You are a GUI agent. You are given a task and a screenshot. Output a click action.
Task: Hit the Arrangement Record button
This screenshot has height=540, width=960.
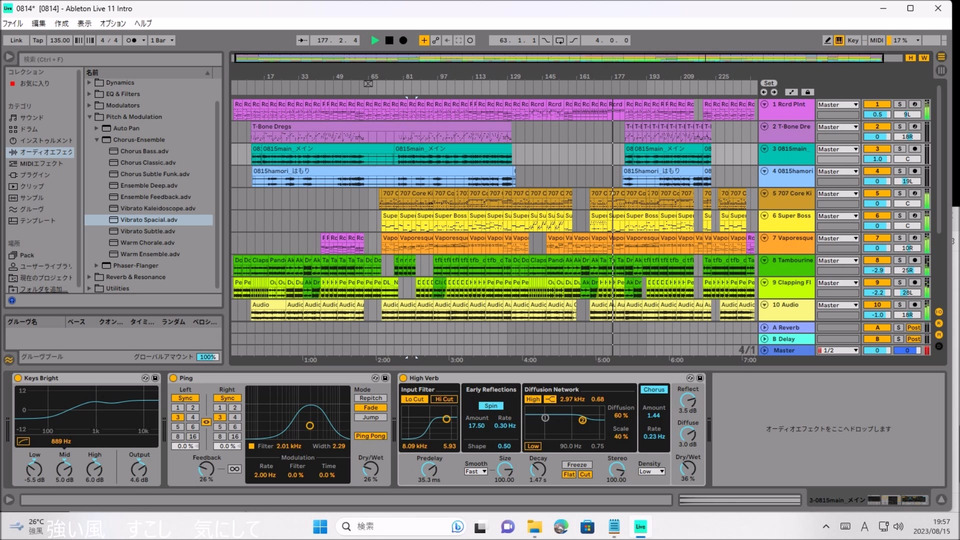tap(403, 40)
